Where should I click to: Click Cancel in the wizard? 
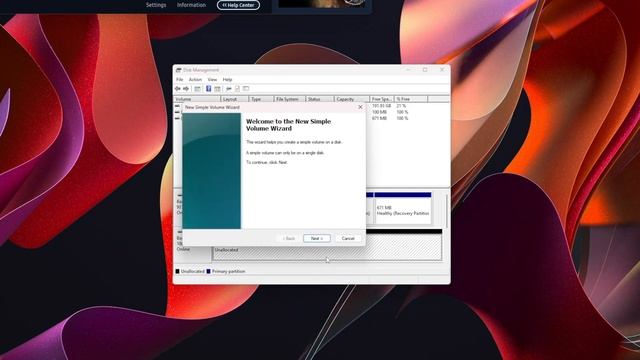348,238
